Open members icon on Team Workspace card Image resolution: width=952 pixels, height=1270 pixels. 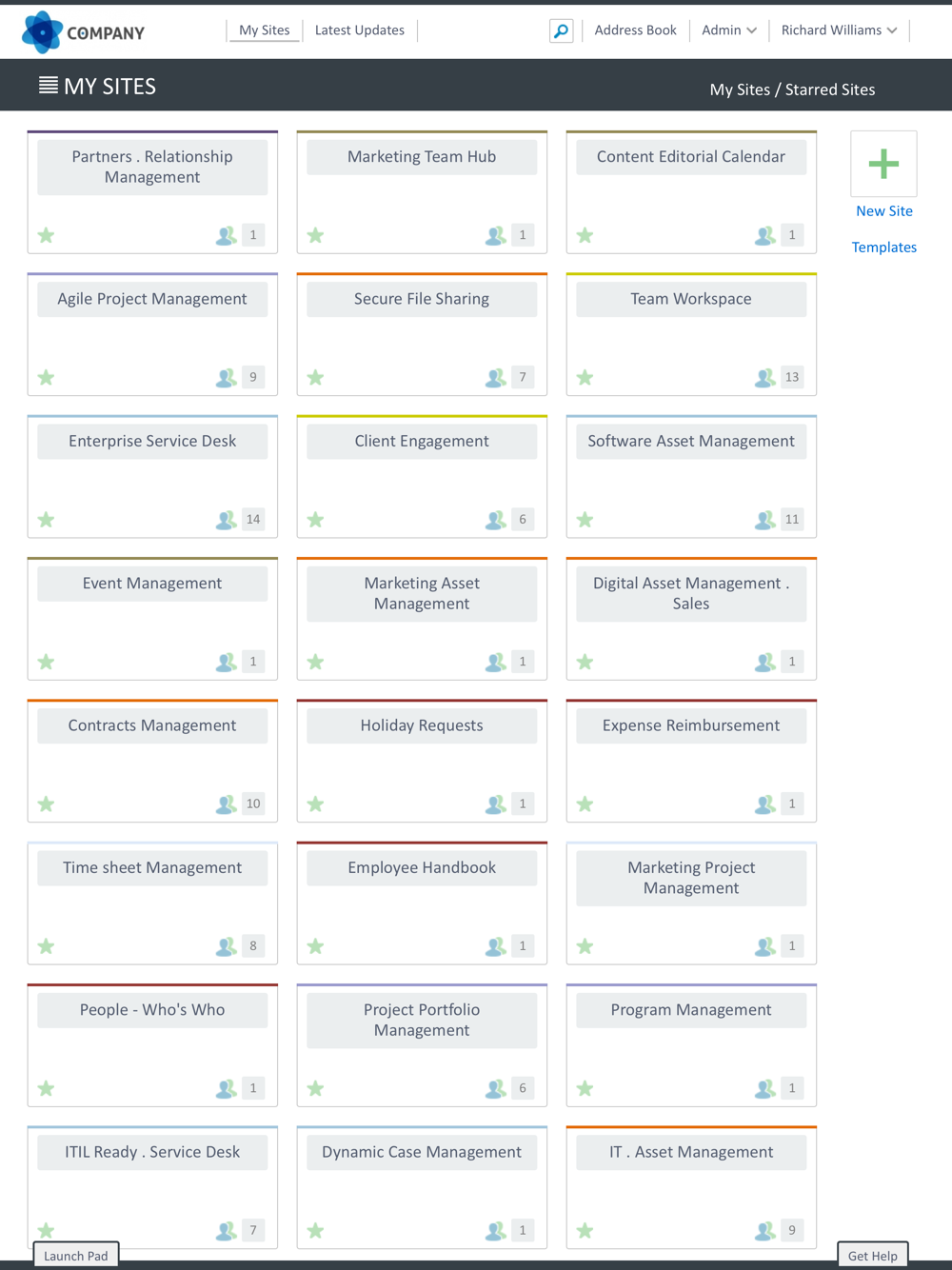click(x=765, y=378)
